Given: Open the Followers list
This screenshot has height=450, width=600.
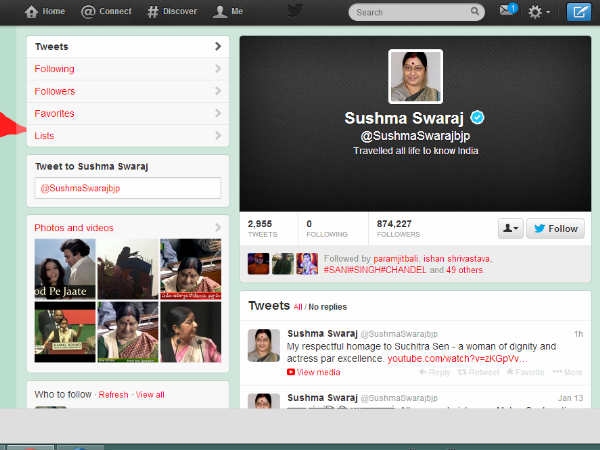Looking at the screenshot, I should click(x=128, y=91).
